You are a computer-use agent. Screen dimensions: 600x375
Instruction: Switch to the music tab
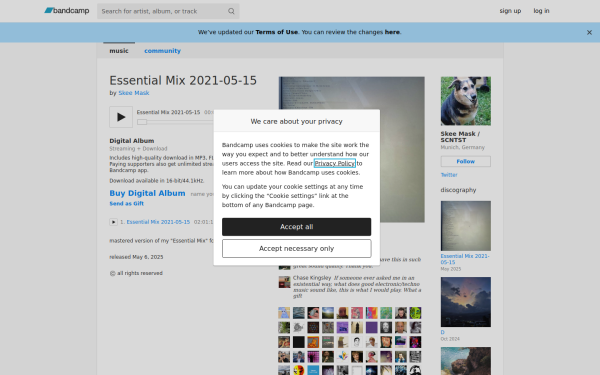119,51
